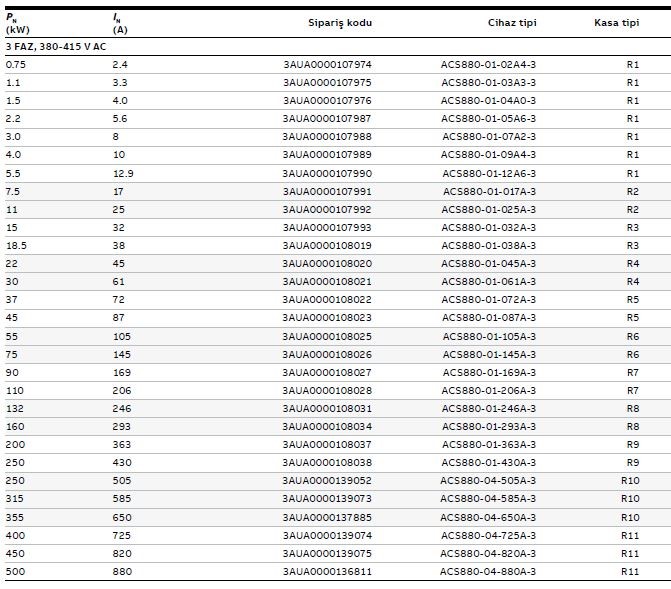Click order code 3AUA0000107974
This screenshot has width=671, height=589.
(x=327, y=65)
